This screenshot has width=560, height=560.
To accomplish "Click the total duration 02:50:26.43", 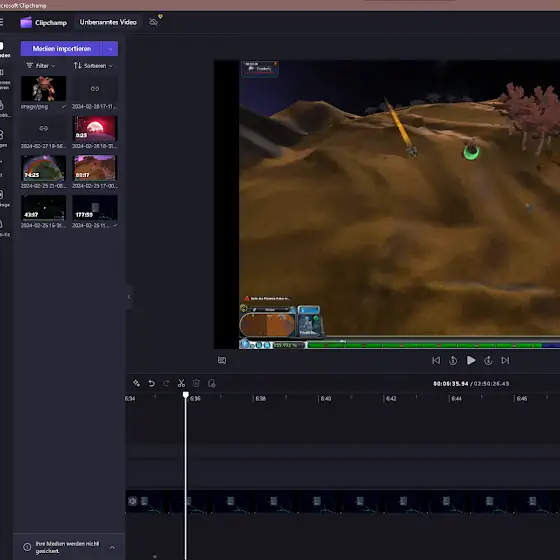I will pos(491,384).
